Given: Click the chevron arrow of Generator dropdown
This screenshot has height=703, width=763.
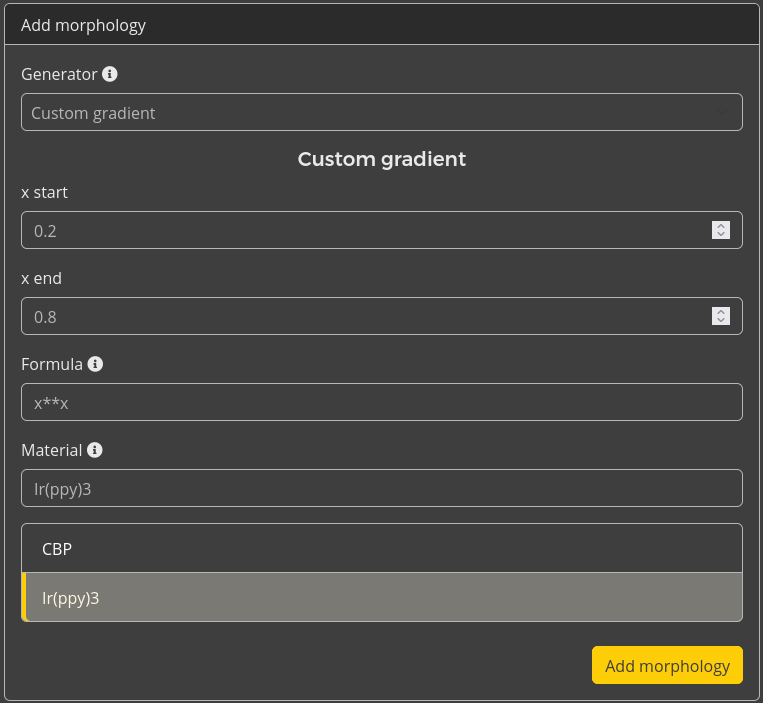Looking at the screenshot, I should 723,113.
